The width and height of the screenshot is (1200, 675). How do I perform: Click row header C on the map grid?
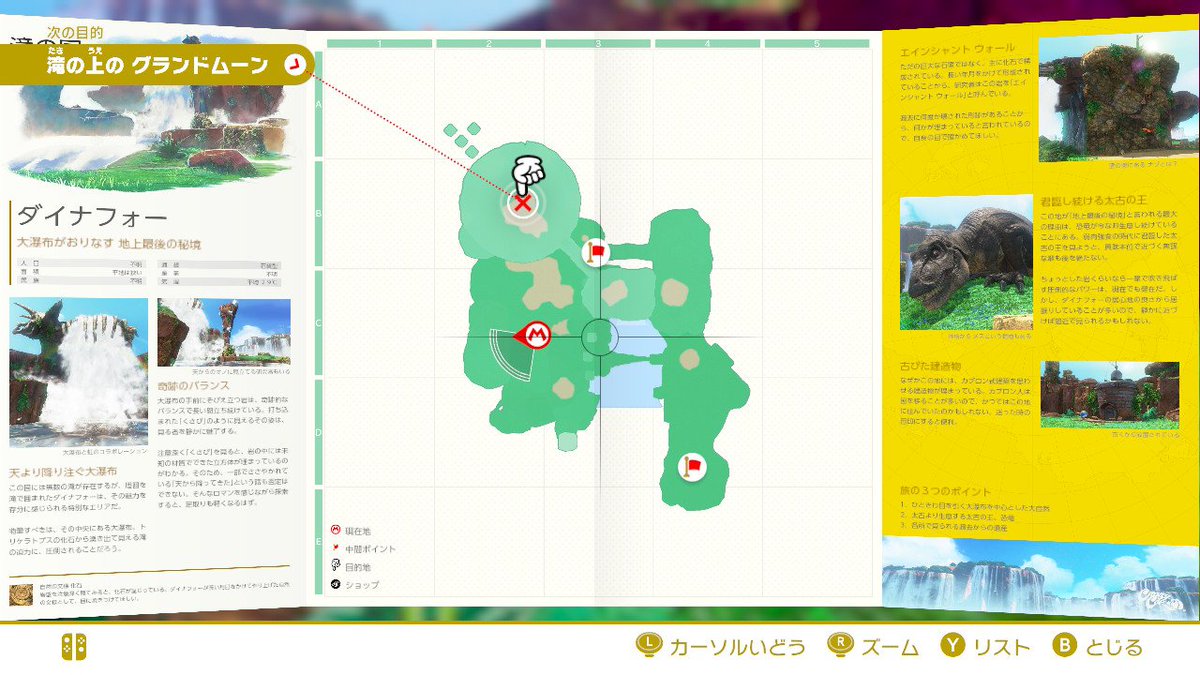click(x=319, y=323)
